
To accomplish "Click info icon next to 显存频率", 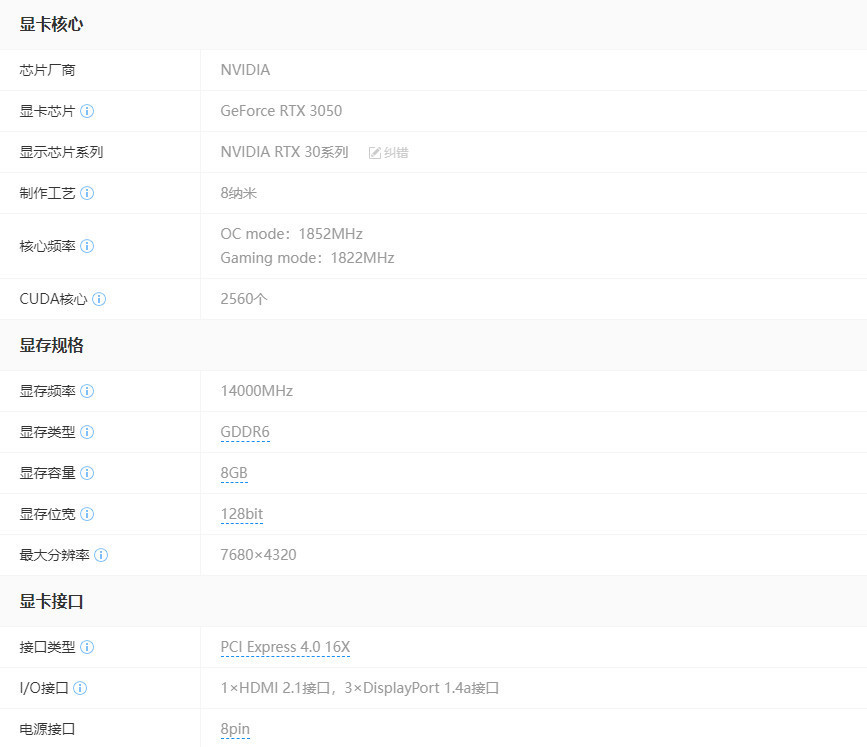I will pos(87,391).
